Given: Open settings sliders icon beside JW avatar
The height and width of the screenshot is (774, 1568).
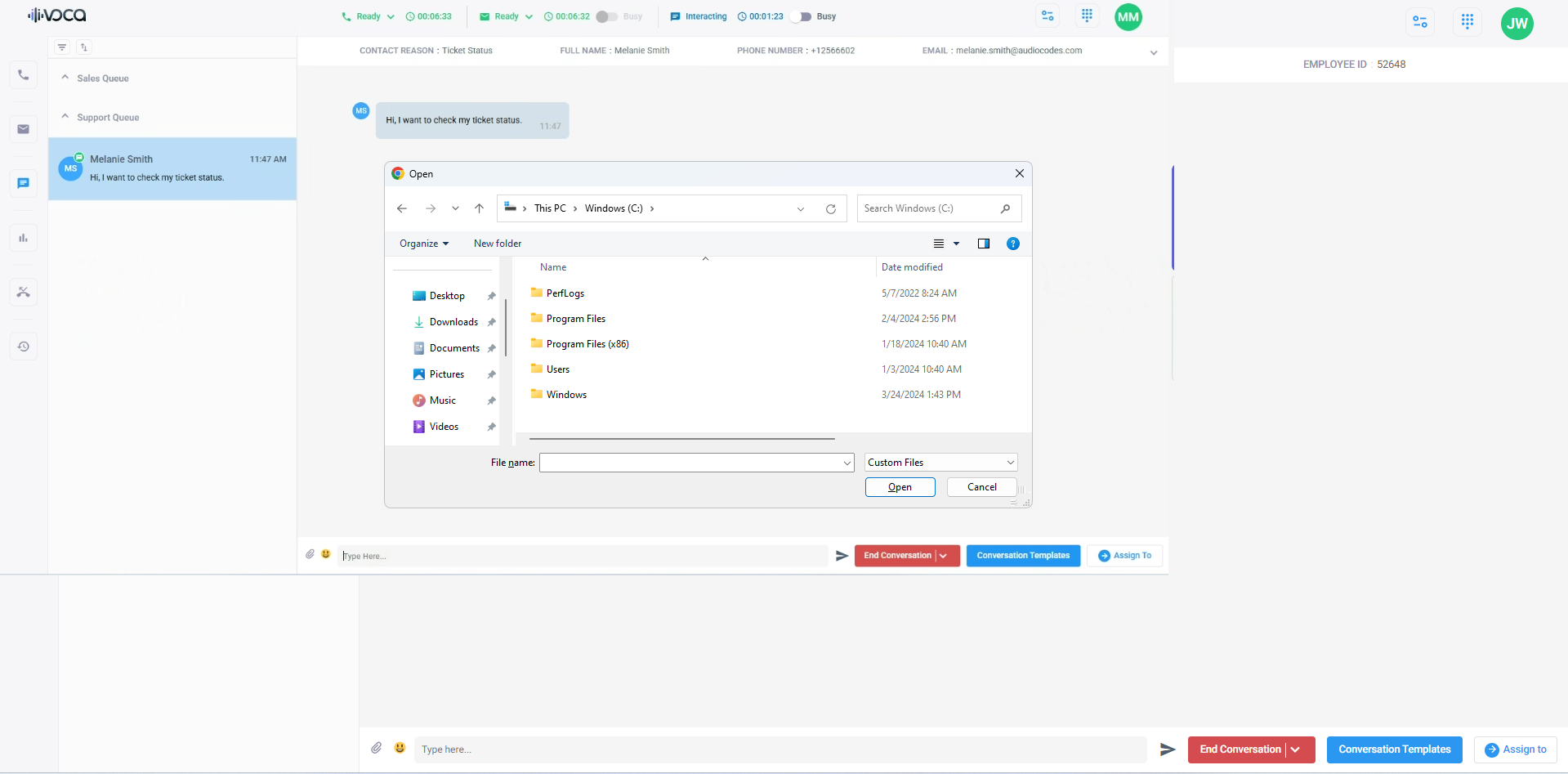Looking at the screenshot, I should point(1420,22).
